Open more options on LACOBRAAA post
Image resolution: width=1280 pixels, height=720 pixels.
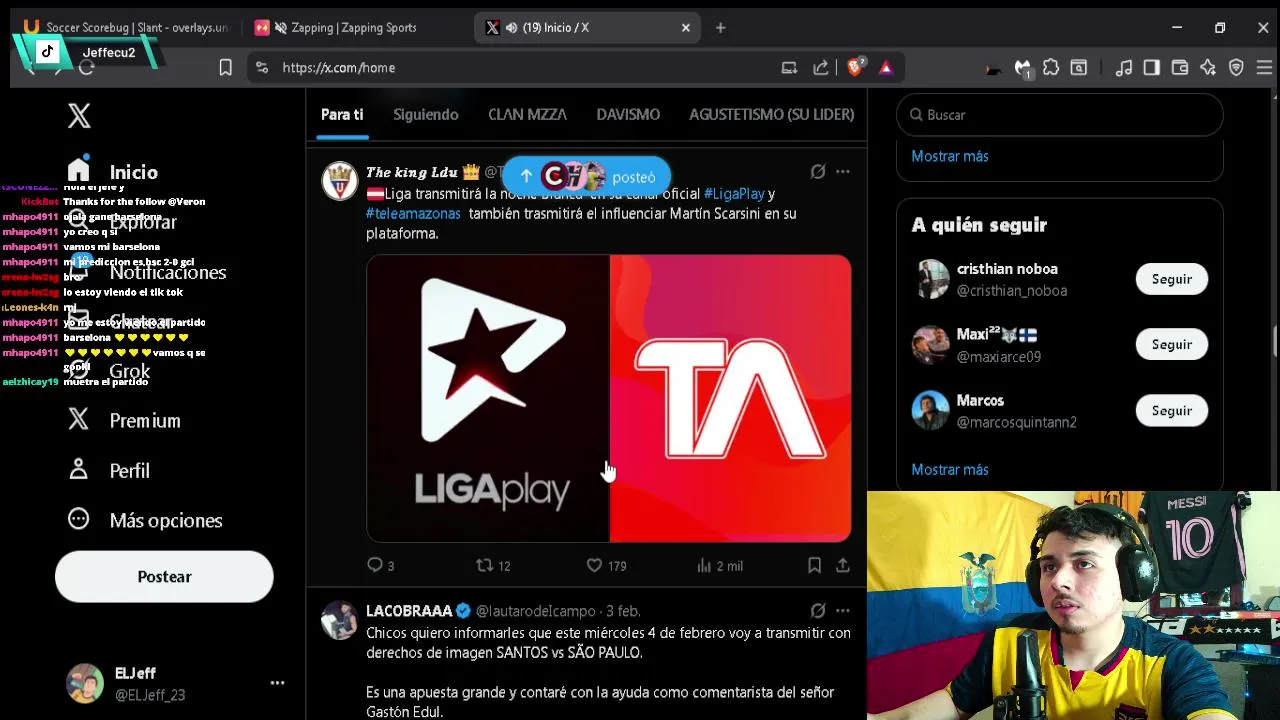click(x=843, y=610)
